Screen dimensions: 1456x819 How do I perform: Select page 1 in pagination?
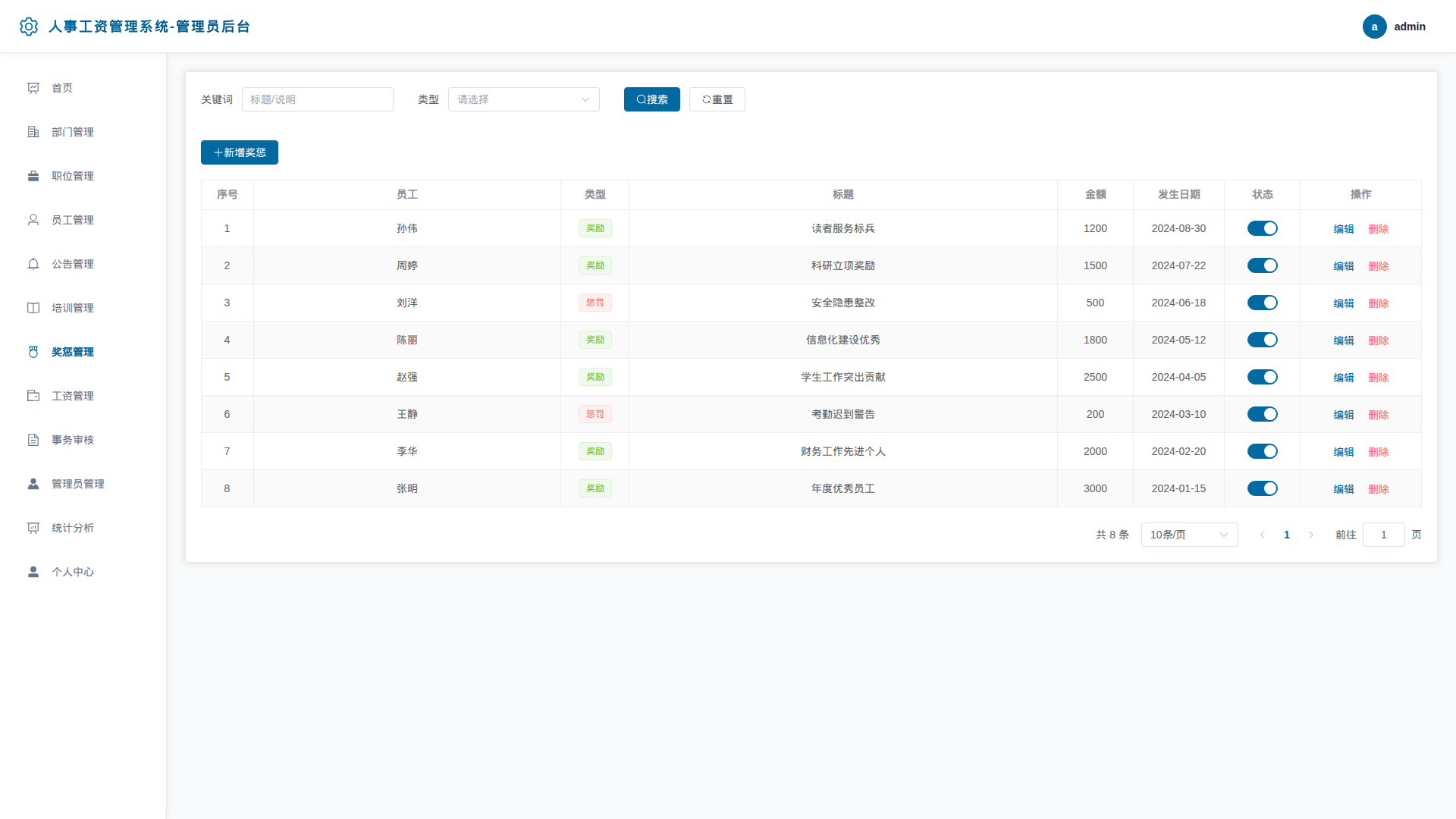coord(1286,535)
